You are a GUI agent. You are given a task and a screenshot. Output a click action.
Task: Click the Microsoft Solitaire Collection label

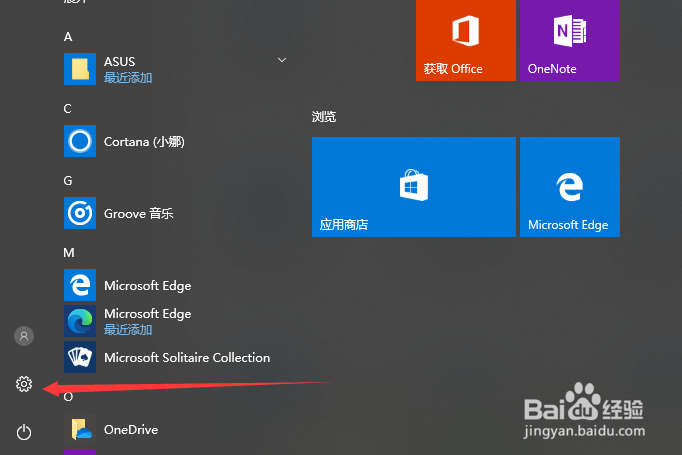click(187, 358)
